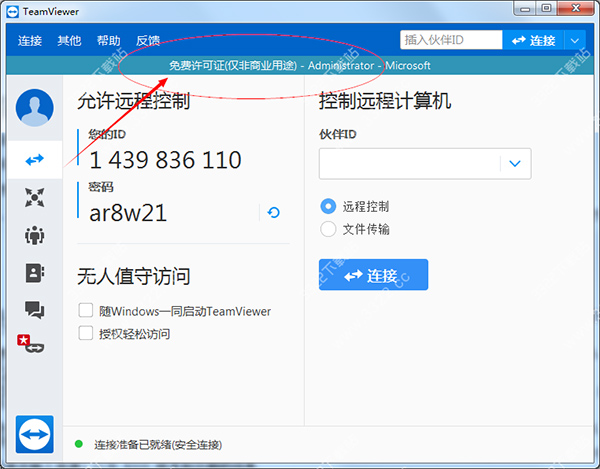Select the 文件传输 radio button

(x=328, y=229)
